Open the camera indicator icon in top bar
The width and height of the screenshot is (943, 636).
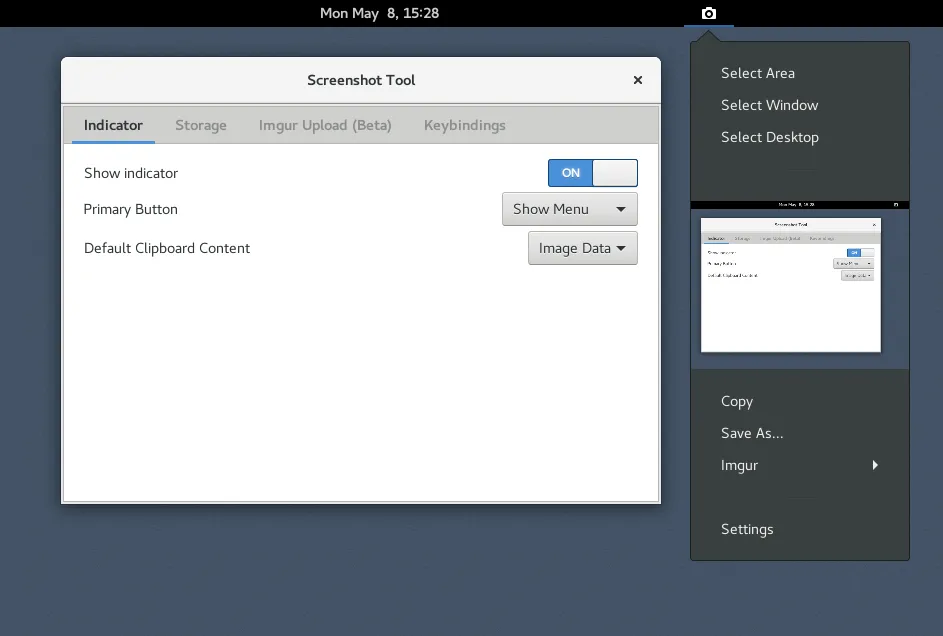(x=708, y=13)
